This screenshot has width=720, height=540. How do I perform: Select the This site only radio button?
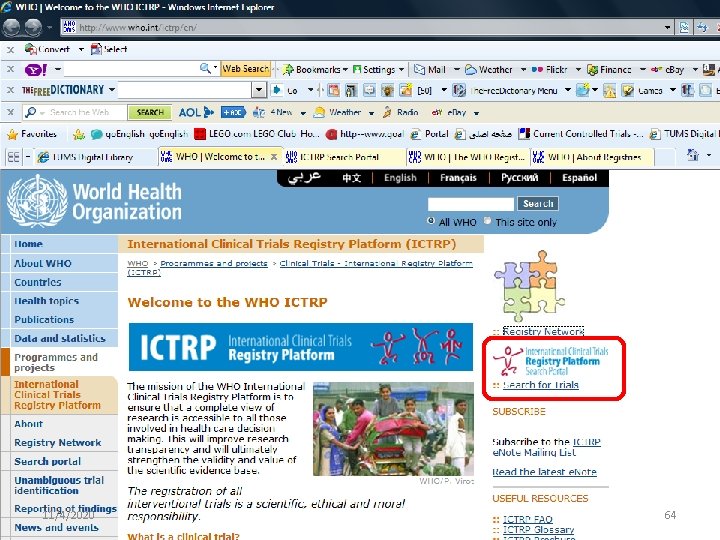tap(487, 221)
